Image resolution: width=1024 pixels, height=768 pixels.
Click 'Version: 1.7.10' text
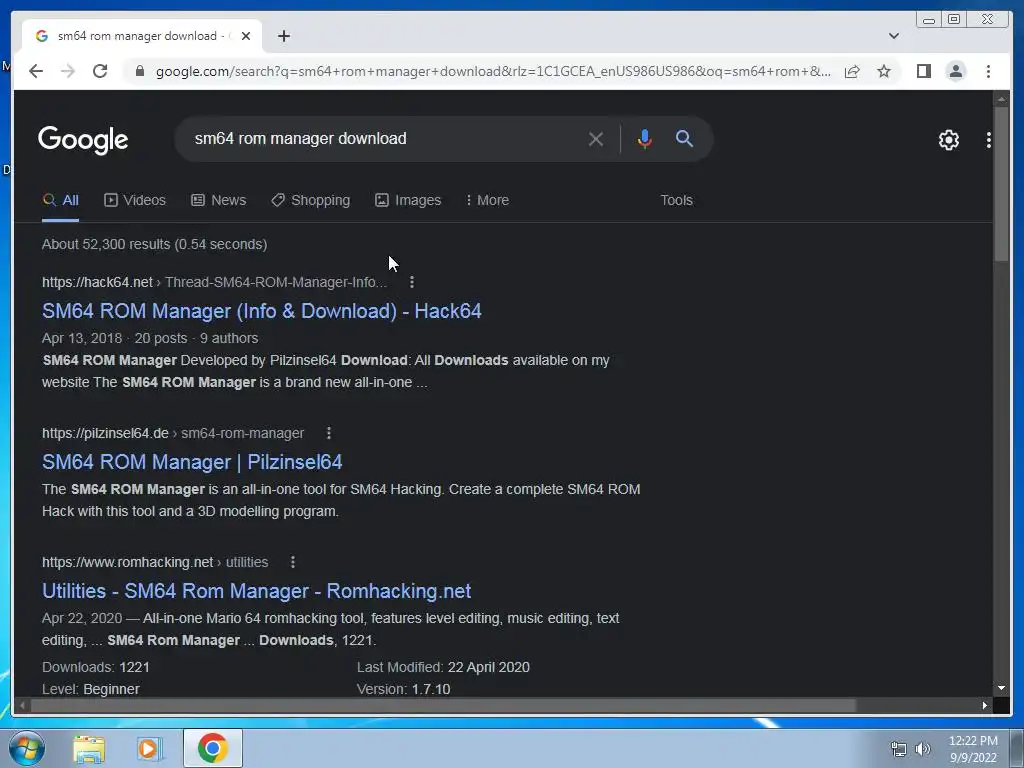(x=404, y=689)
